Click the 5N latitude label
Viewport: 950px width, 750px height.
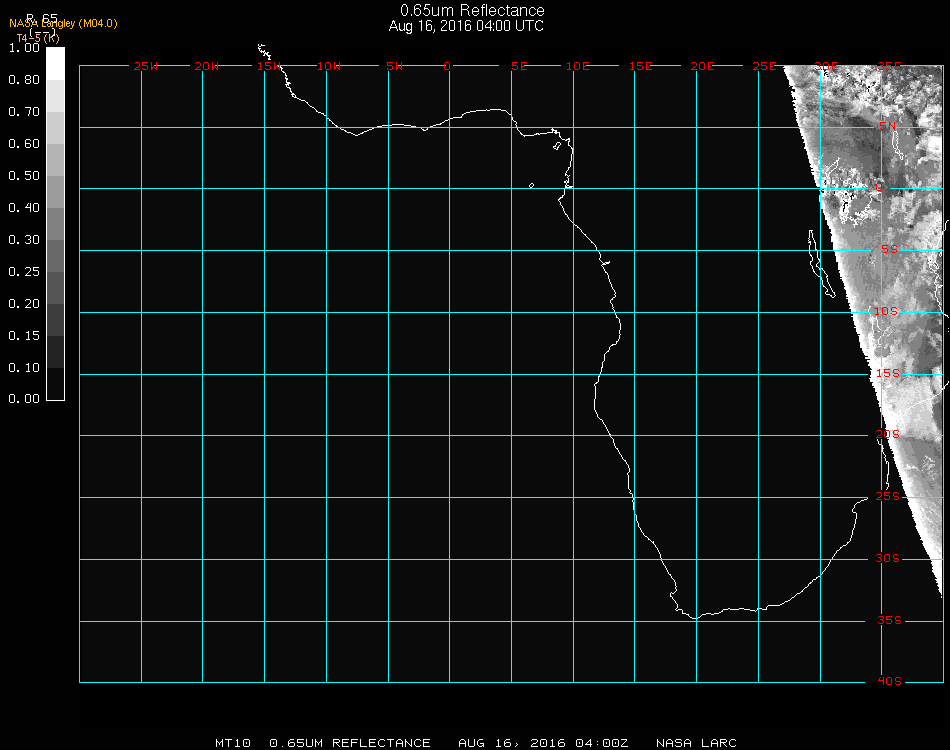[888, 126]
